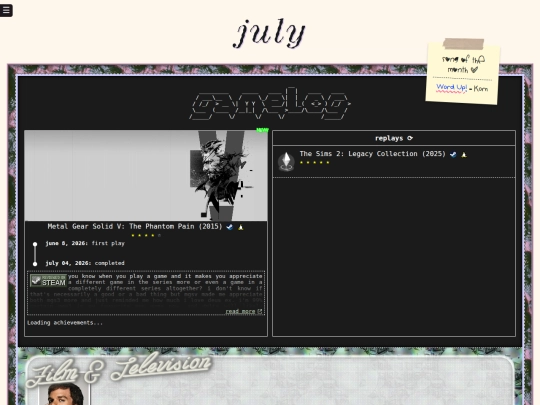Click the replays refresh arrow icon
This screenshot has height=405, width=540.
click(410, 138)
